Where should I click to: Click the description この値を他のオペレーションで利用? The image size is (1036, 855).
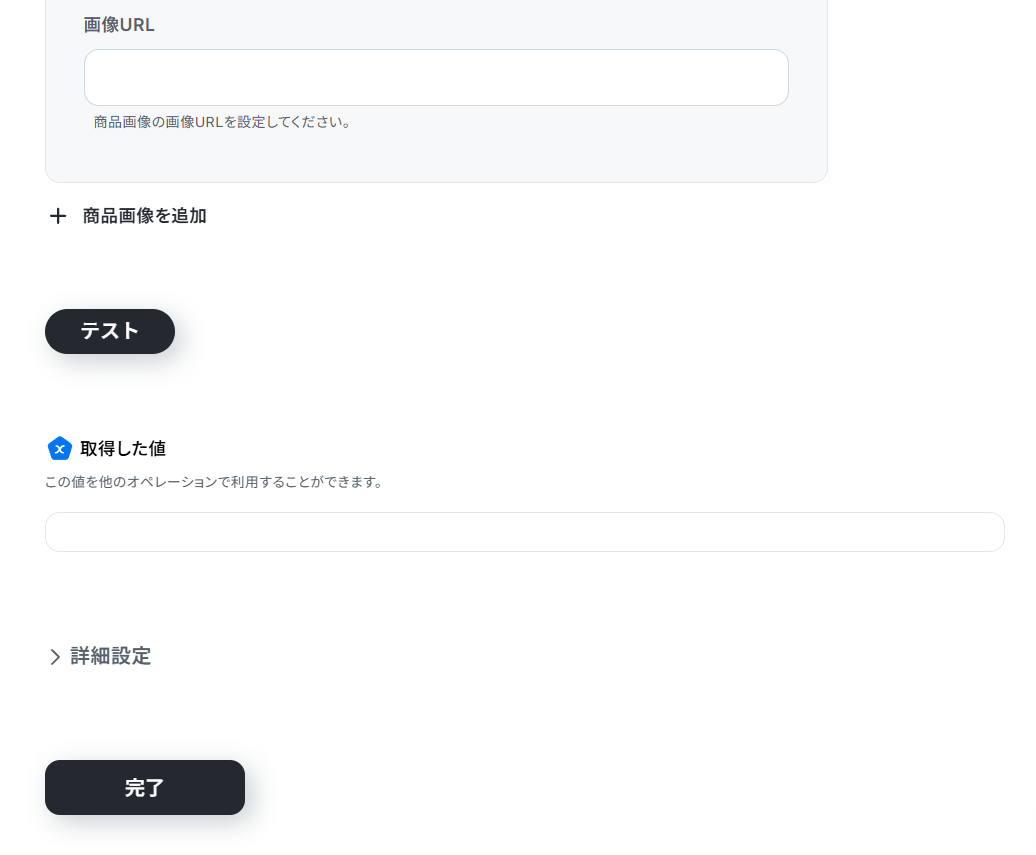[213, 482]
